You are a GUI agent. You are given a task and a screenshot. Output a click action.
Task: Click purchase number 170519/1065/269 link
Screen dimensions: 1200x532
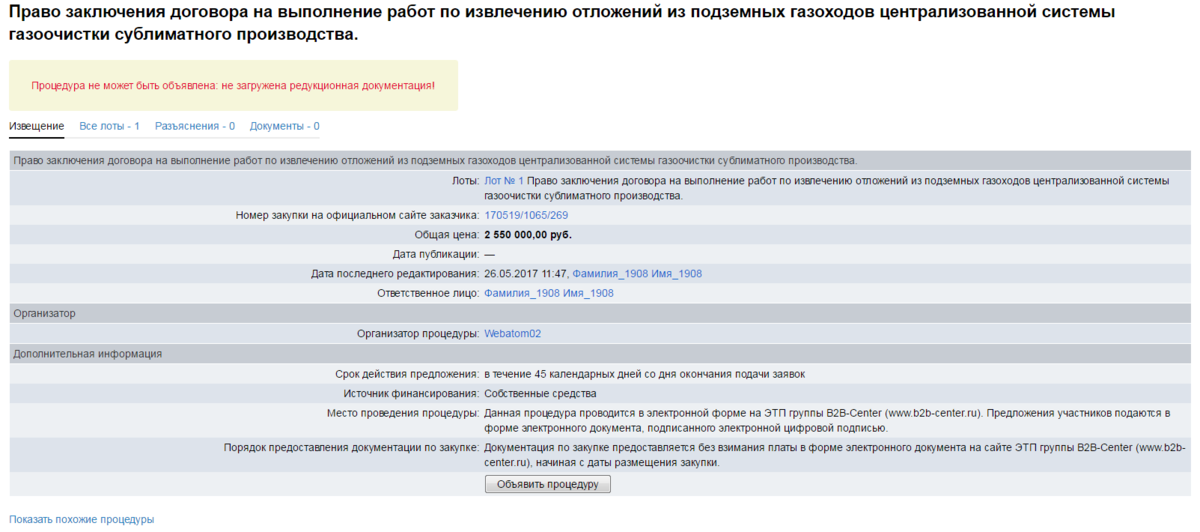[x=526, y=215]
